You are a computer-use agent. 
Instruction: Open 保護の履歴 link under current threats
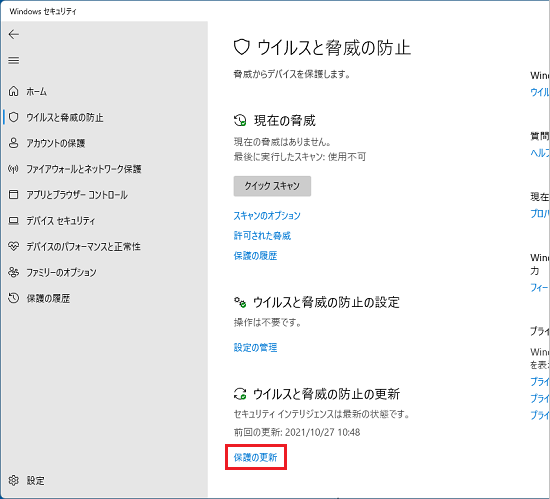255,256
